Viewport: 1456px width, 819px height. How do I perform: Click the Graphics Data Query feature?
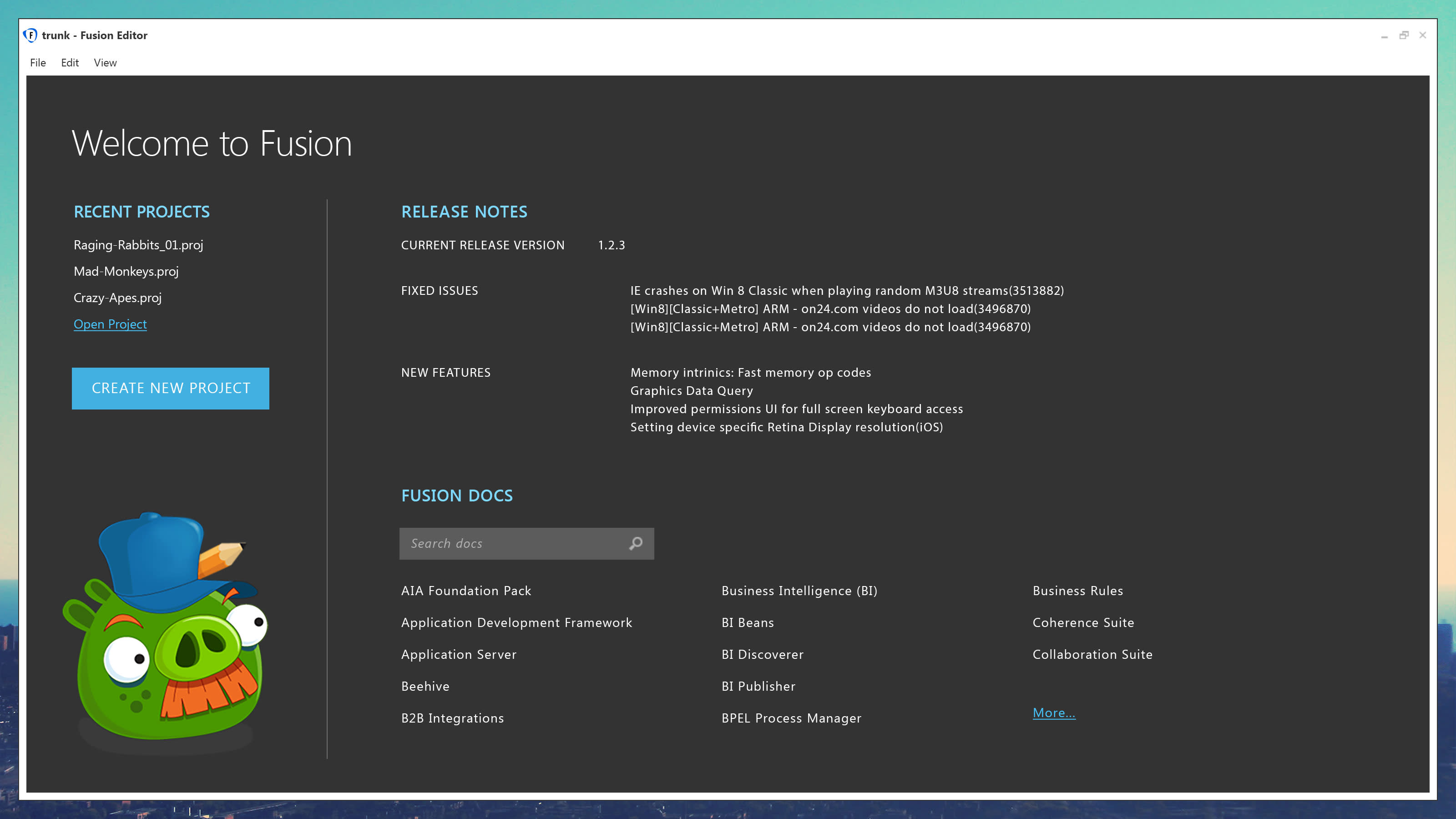(x=692, y=390)
